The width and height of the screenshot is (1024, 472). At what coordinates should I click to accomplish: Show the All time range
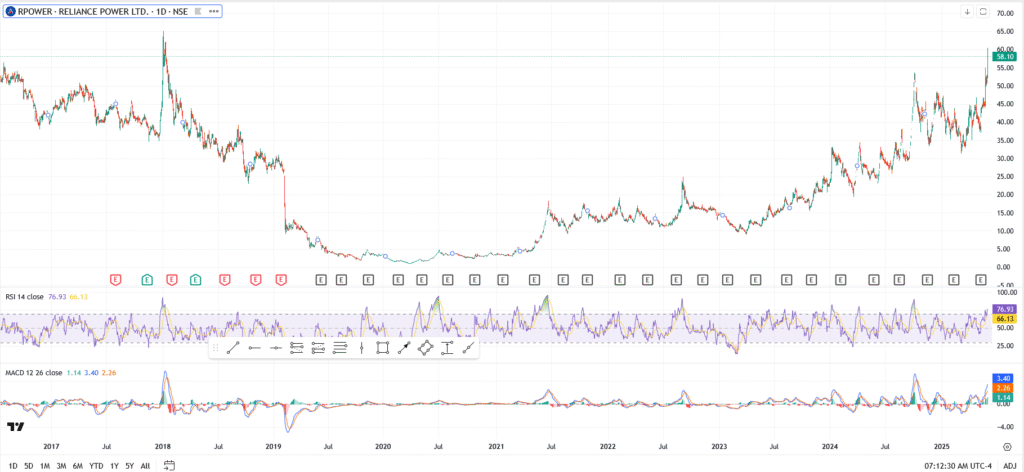pyautogui.click(x=145, y=465)
